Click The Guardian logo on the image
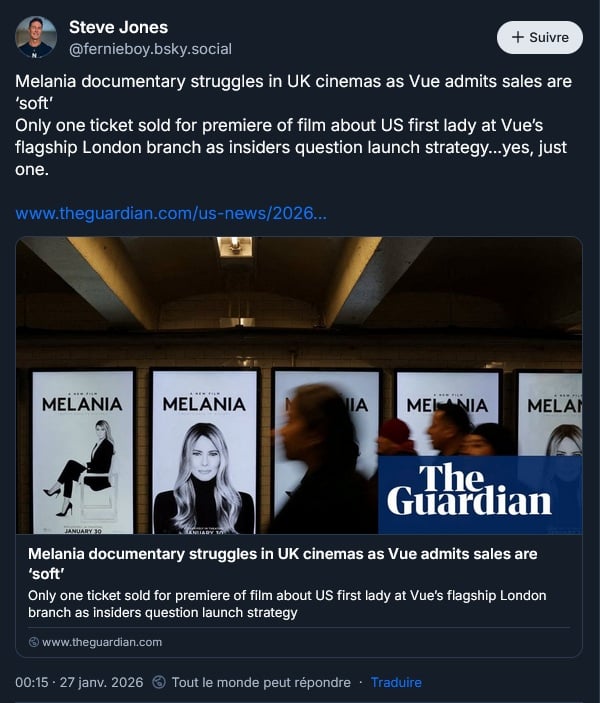The image size is (600, 703). (469, 490)
